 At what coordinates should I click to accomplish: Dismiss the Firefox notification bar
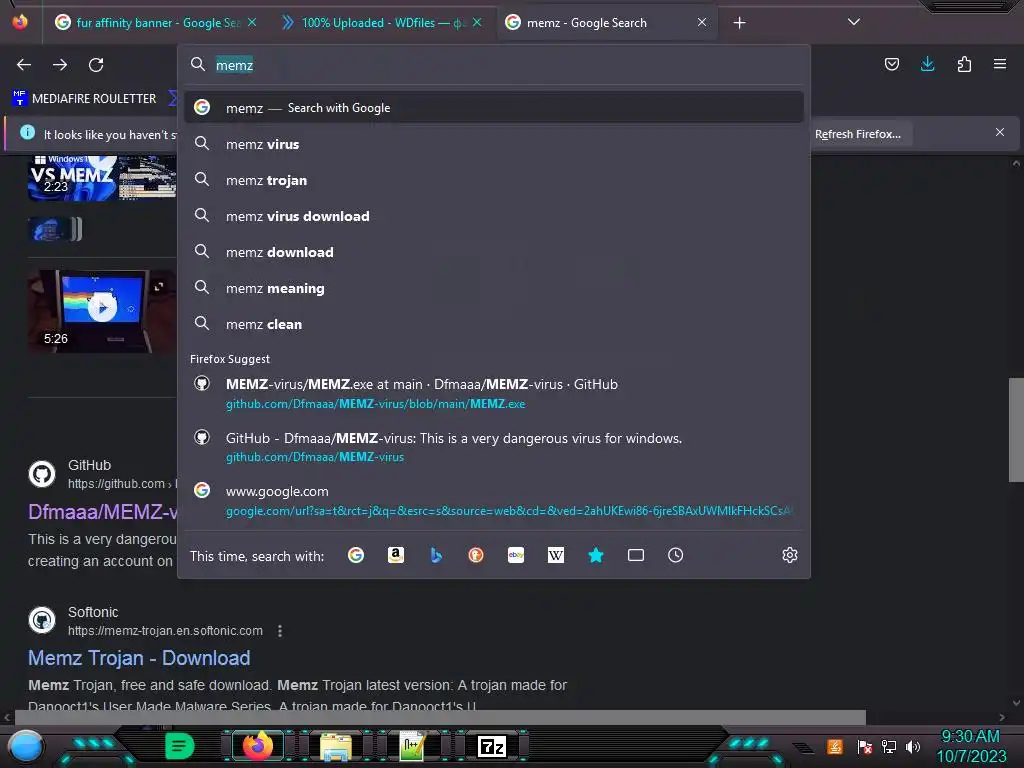click(x=1000, y=132)
